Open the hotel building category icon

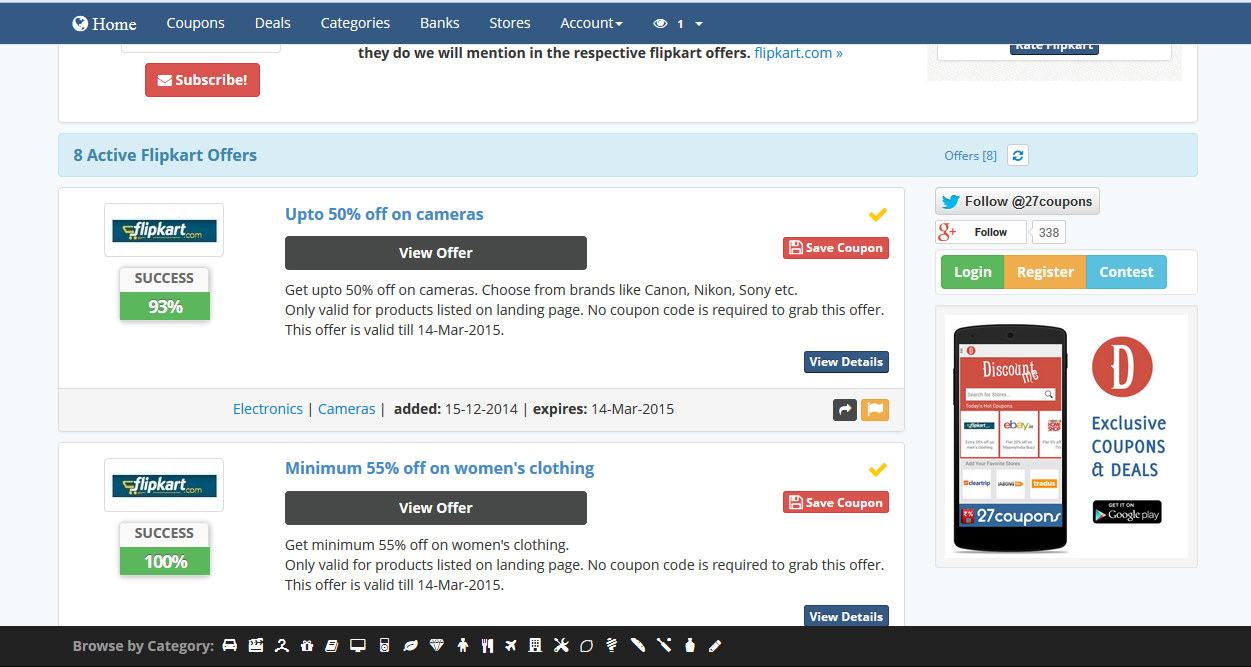pyautogui.click(x=535, y=645)
